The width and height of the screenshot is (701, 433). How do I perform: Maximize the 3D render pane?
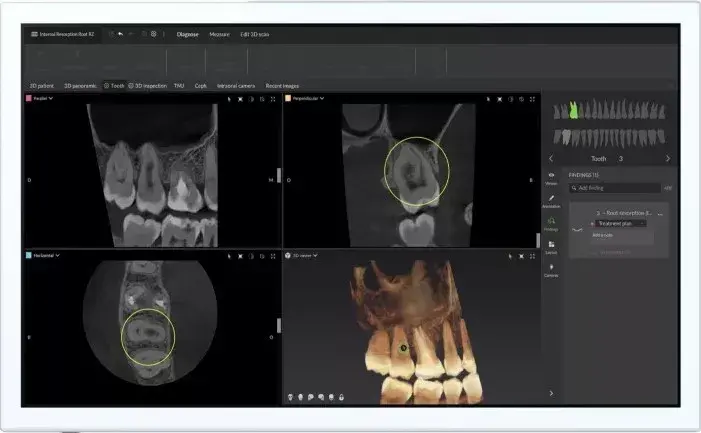[532, 256]
